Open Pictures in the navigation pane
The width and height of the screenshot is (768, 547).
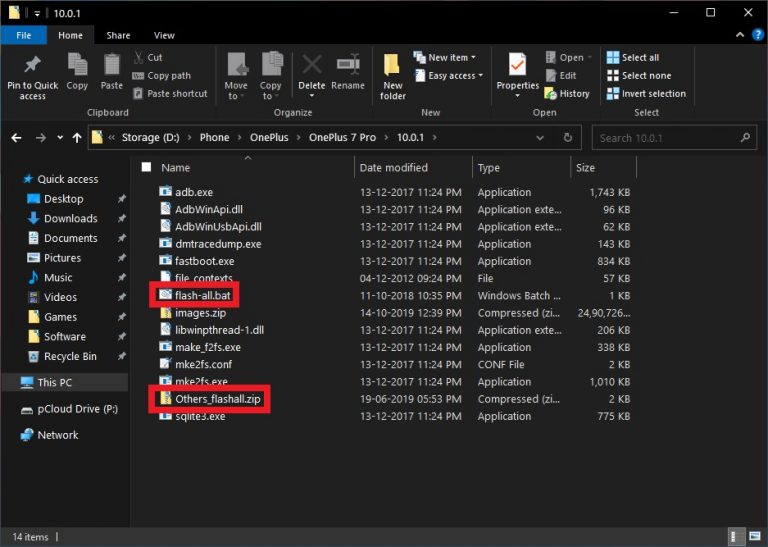[62, 258]
